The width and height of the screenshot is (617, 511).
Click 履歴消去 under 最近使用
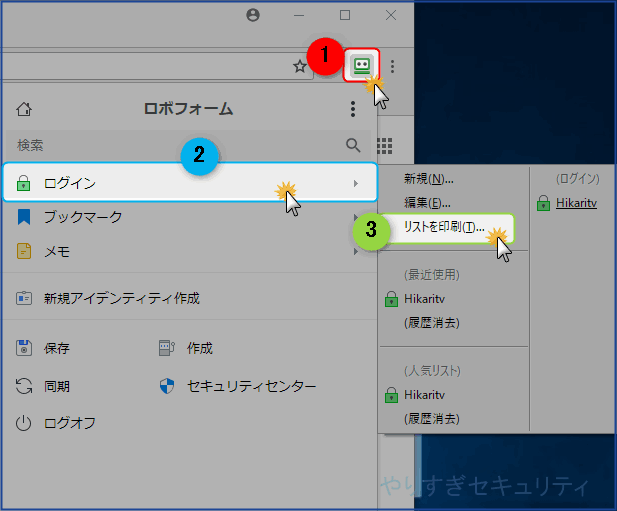pos(432,323)
